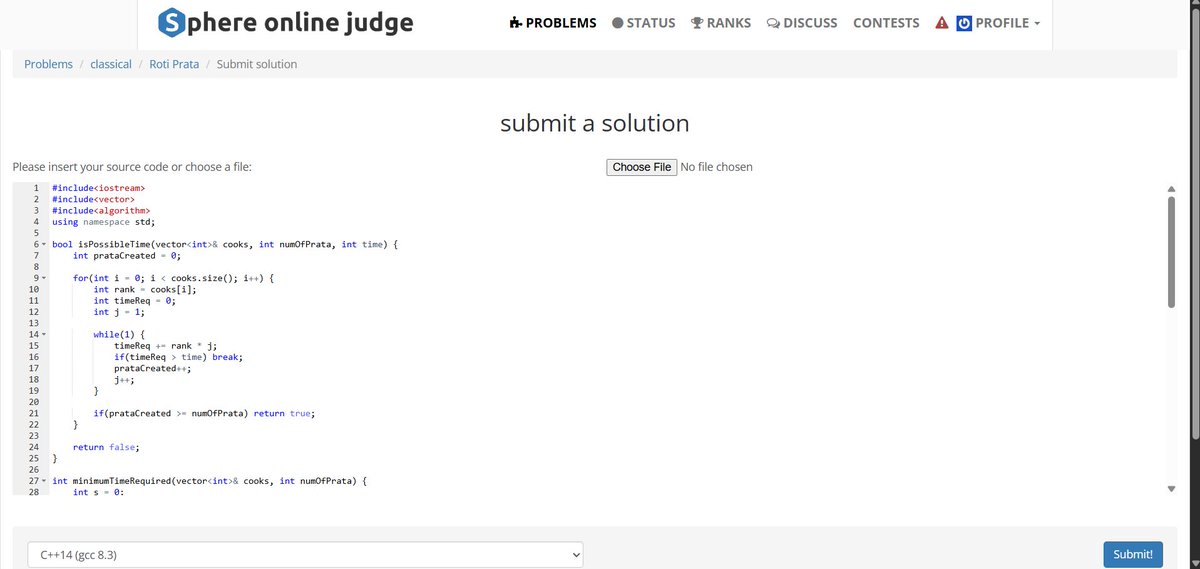This screenshot has height=569, width=1200.
Task: Click line number 13 in the gutter
Action: [33, 323]
